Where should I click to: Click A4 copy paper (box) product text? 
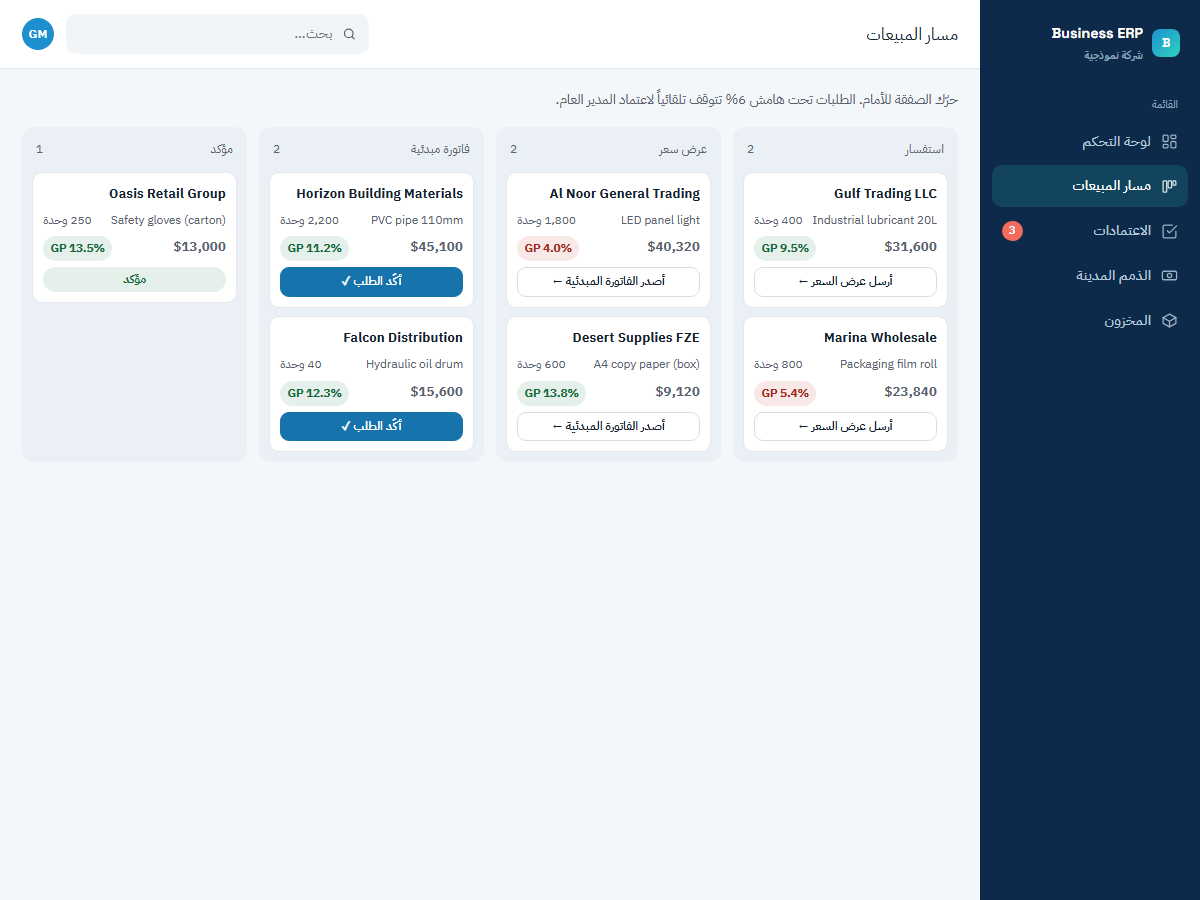(x=647, y=365)
